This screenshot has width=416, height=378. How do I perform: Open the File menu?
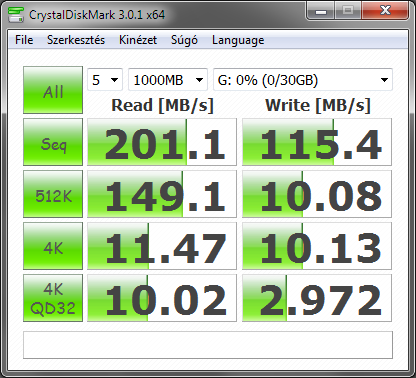pos(24,40)
